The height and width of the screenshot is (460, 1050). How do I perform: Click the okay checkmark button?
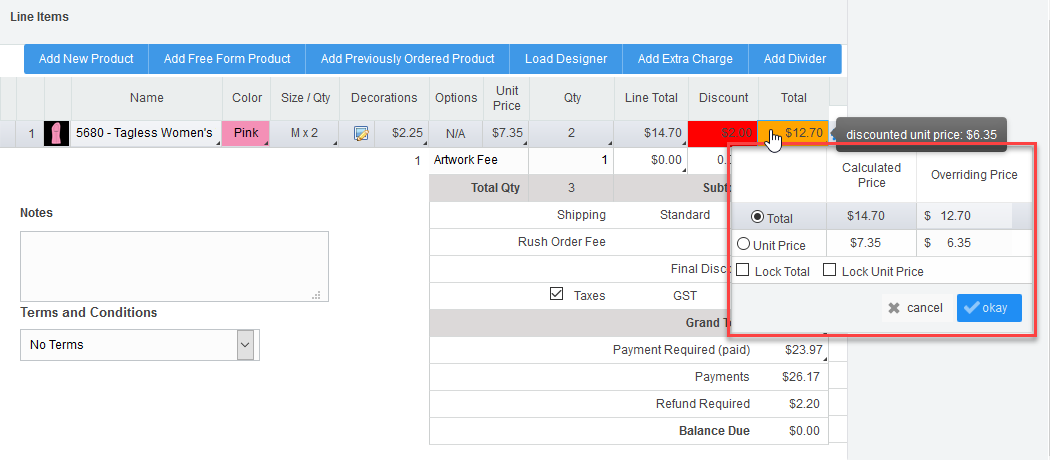tap(989, 308)
